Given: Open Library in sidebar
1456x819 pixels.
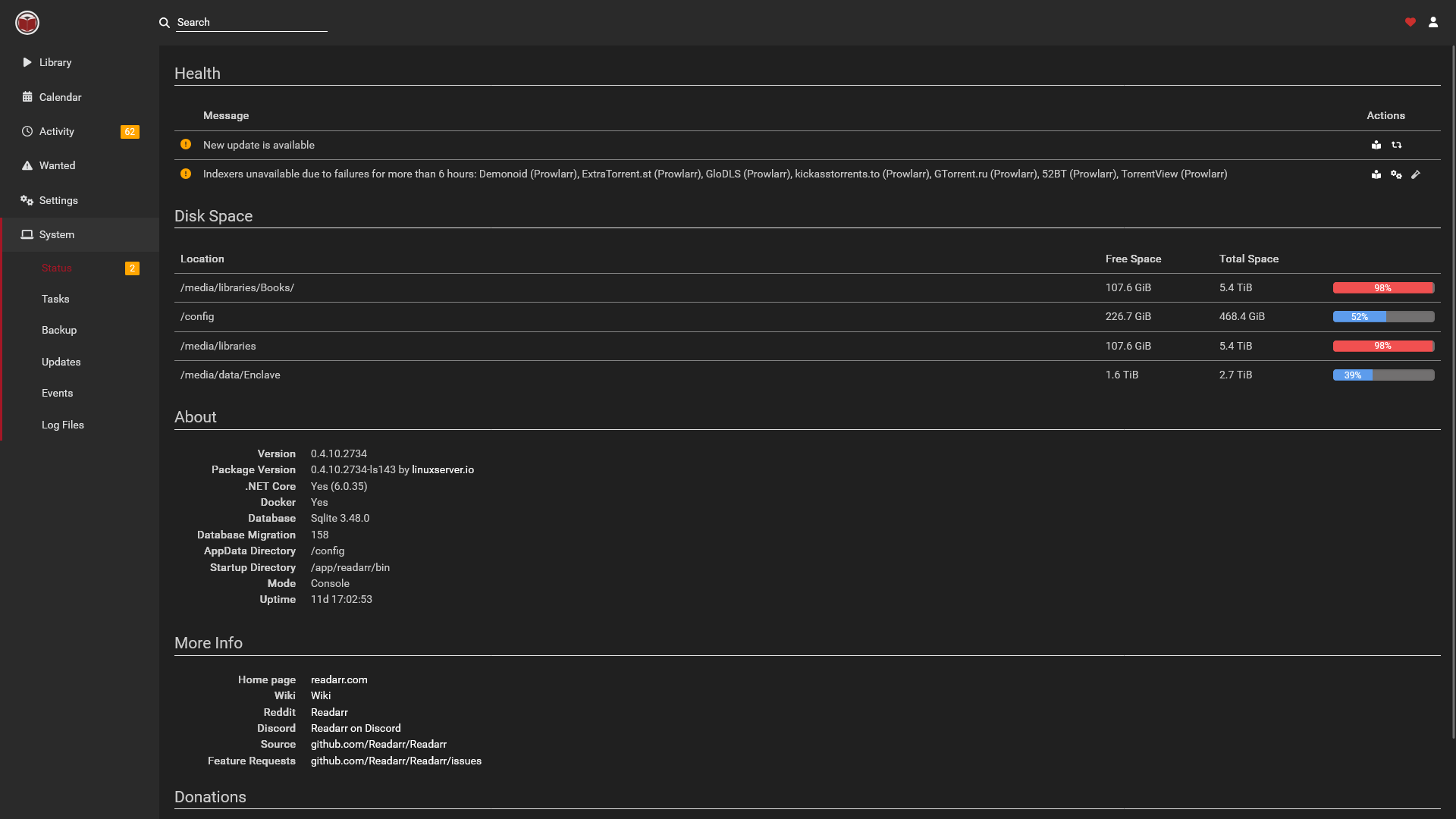Looking at the screenshot, I should click(x=80, y=62).
